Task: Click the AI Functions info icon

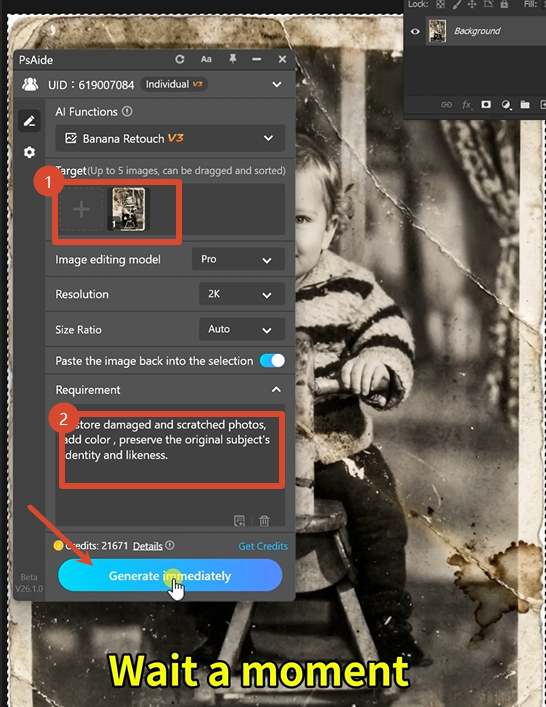Action: coord(127,111)
